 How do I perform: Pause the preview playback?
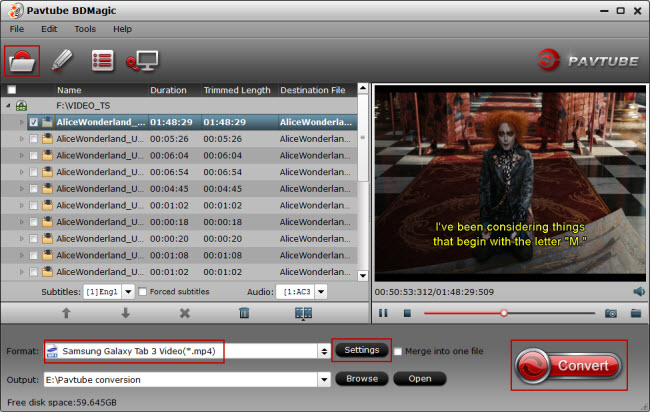pyautogui.click(x=383, y=313)
